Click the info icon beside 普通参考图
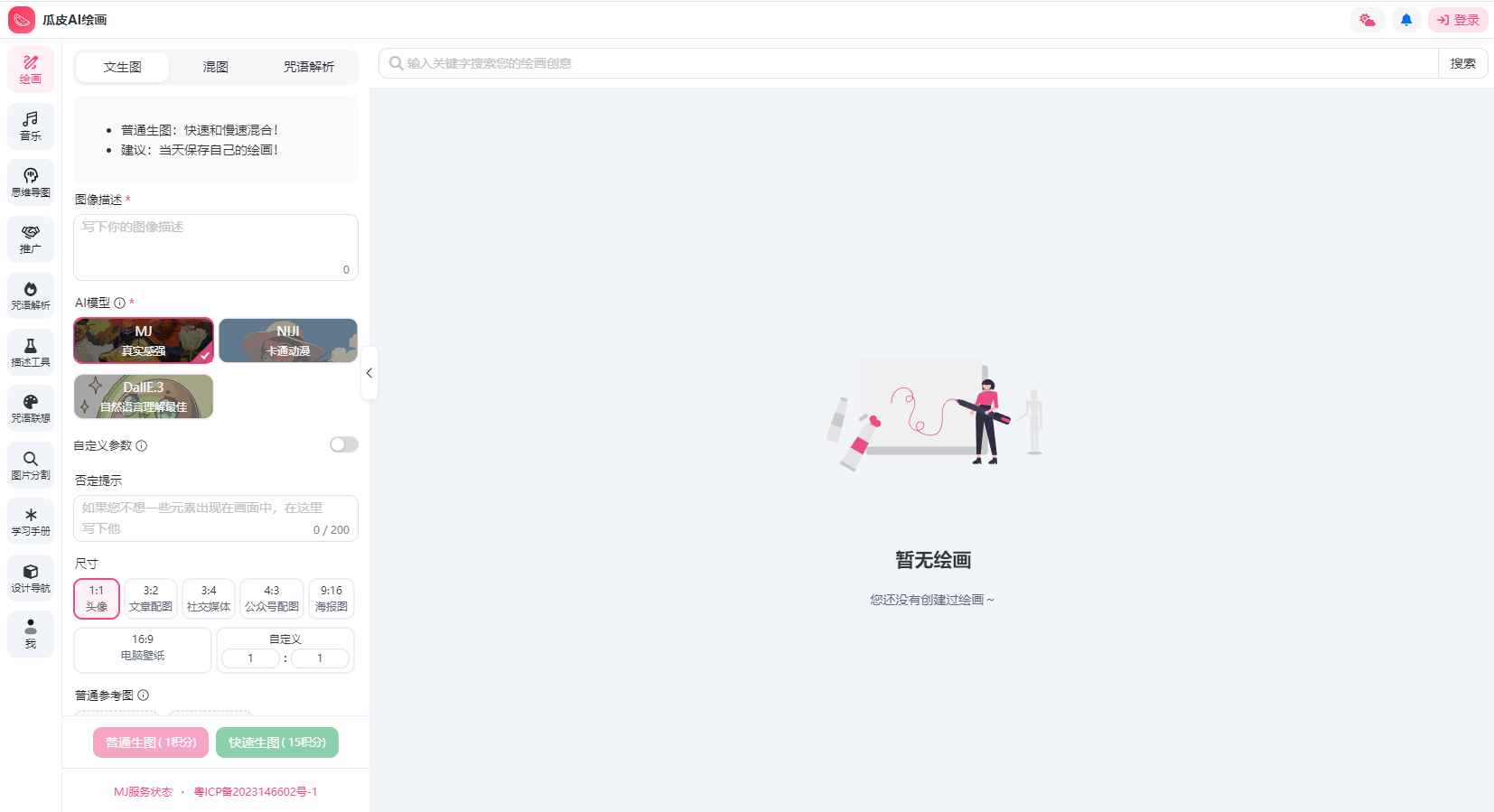1494x812 pixels. pos(144,695)
